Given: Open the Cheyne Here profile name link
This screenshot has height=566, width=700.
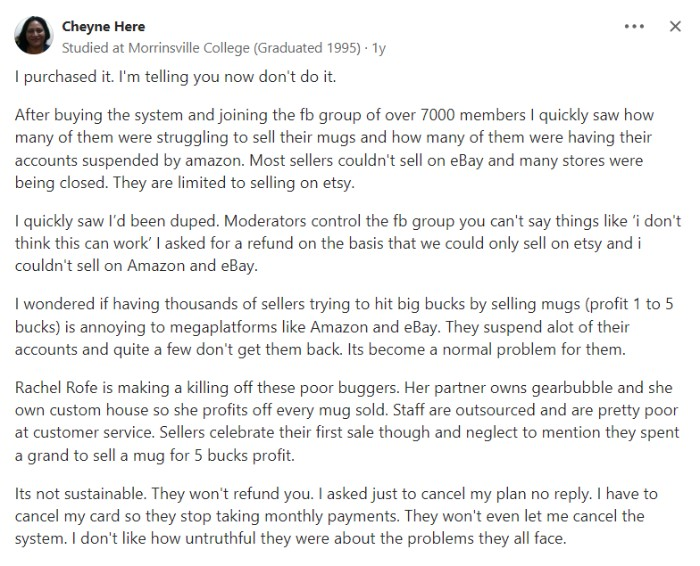Looking at the screenshot, I should pyautogui.click(x=104, y=26).
